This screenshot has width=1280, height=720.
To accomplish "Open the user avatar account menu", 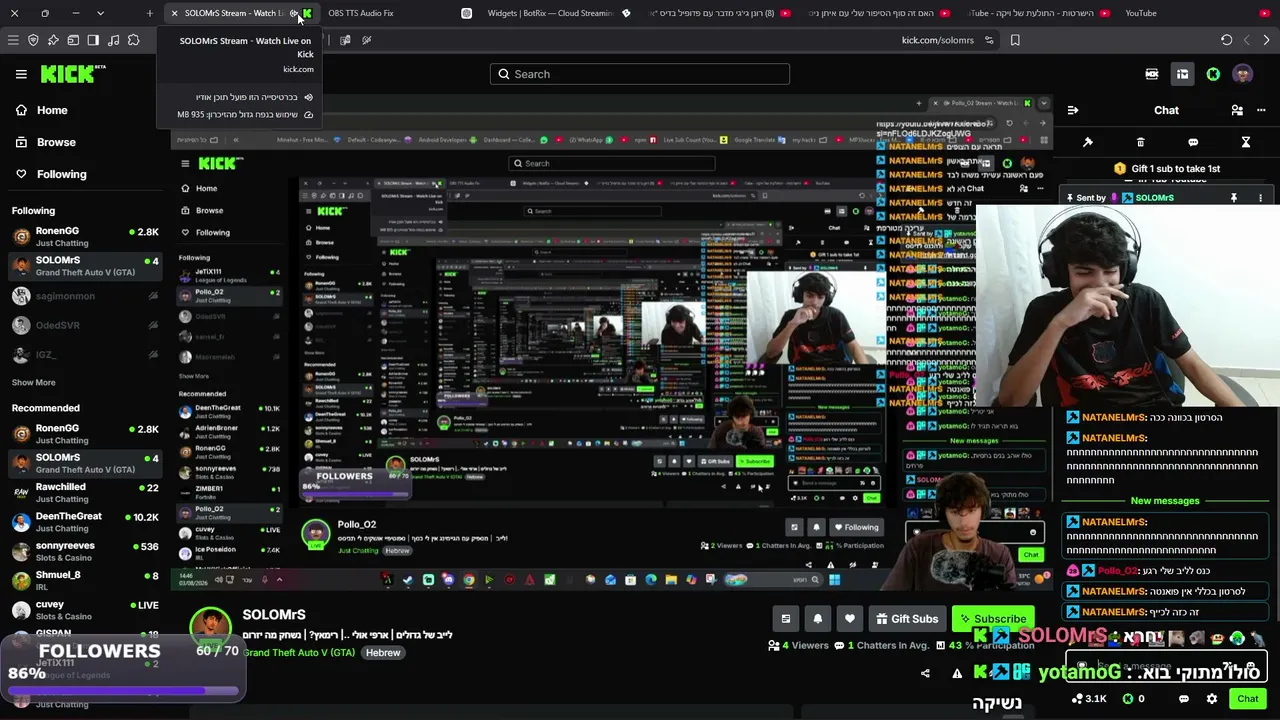I will 1243,74.
